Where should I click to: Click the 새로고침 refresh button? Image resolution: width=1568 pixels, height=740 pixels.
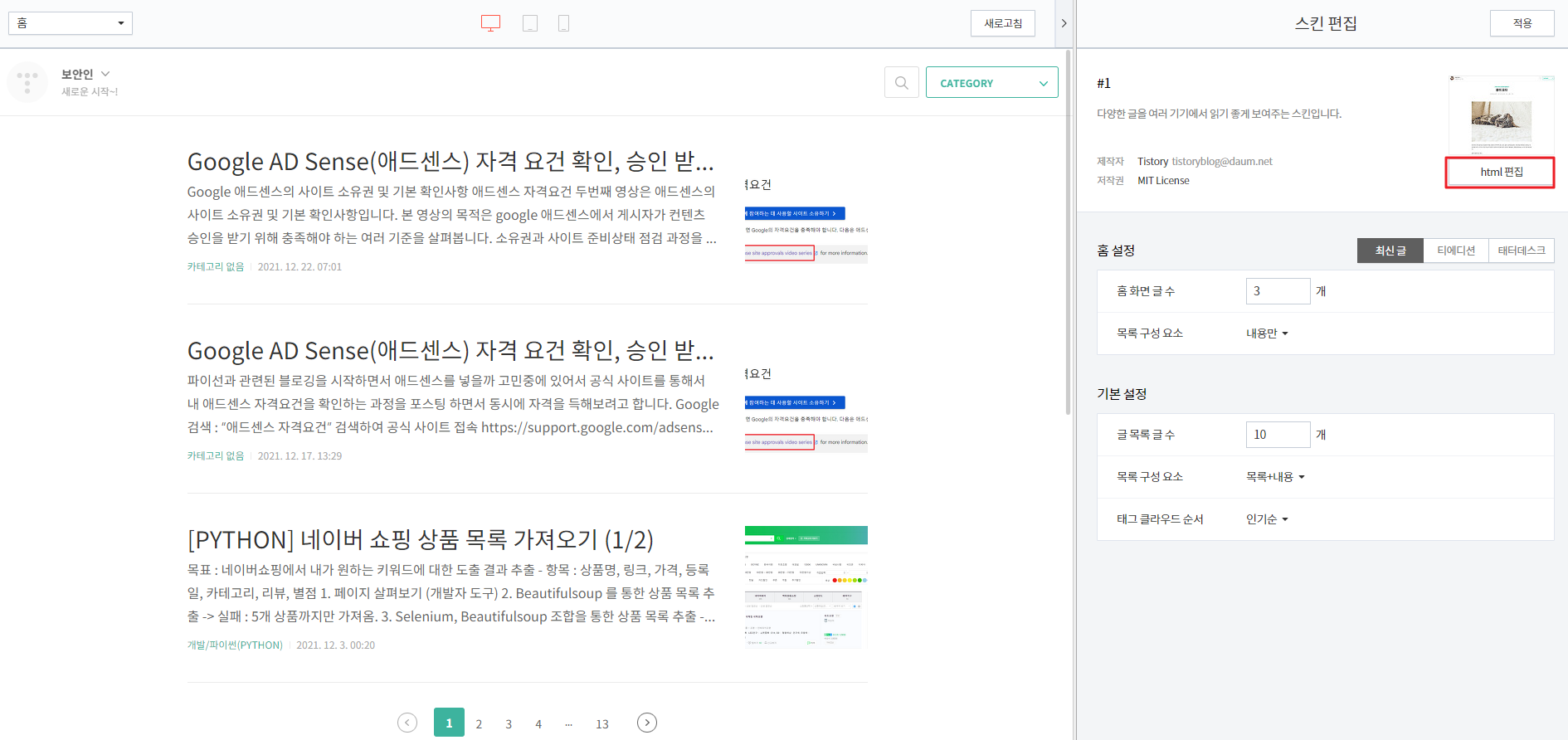(1003, 23)
